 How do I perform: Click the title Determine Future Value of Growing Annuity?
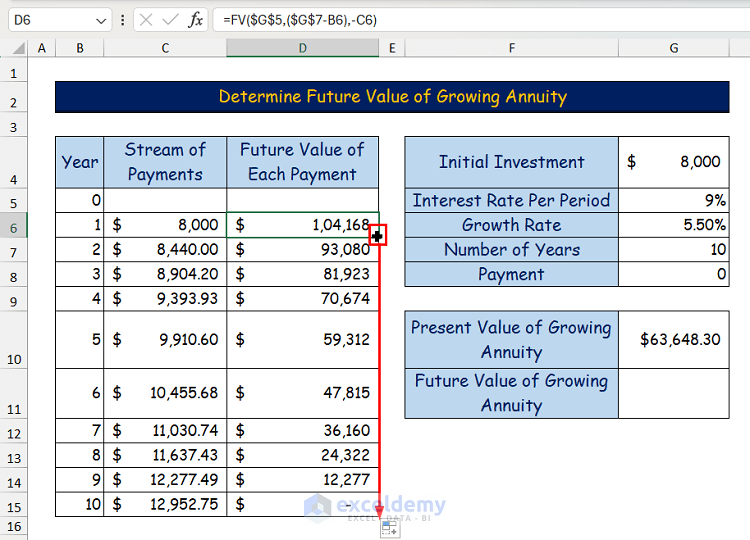[x=392, y=97]
